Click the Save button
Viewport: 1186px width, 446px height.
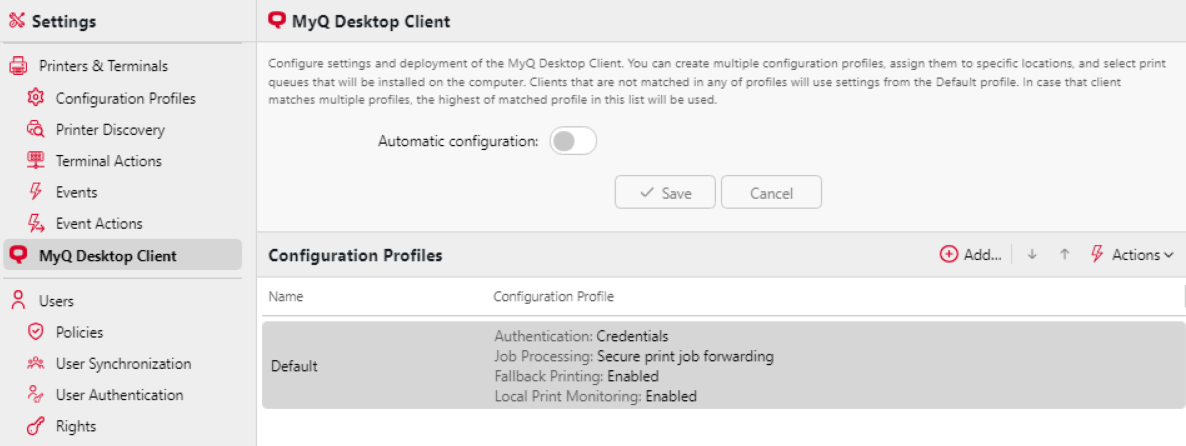pos(665,193)
